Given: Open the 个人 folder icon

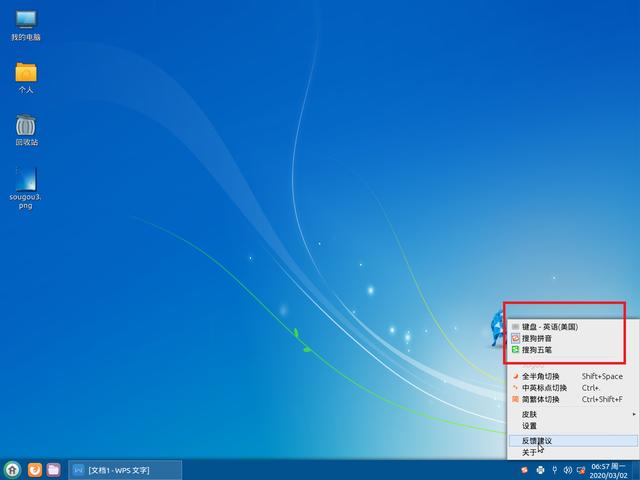Looking at the screenshot, I should (x=26, y=78).
